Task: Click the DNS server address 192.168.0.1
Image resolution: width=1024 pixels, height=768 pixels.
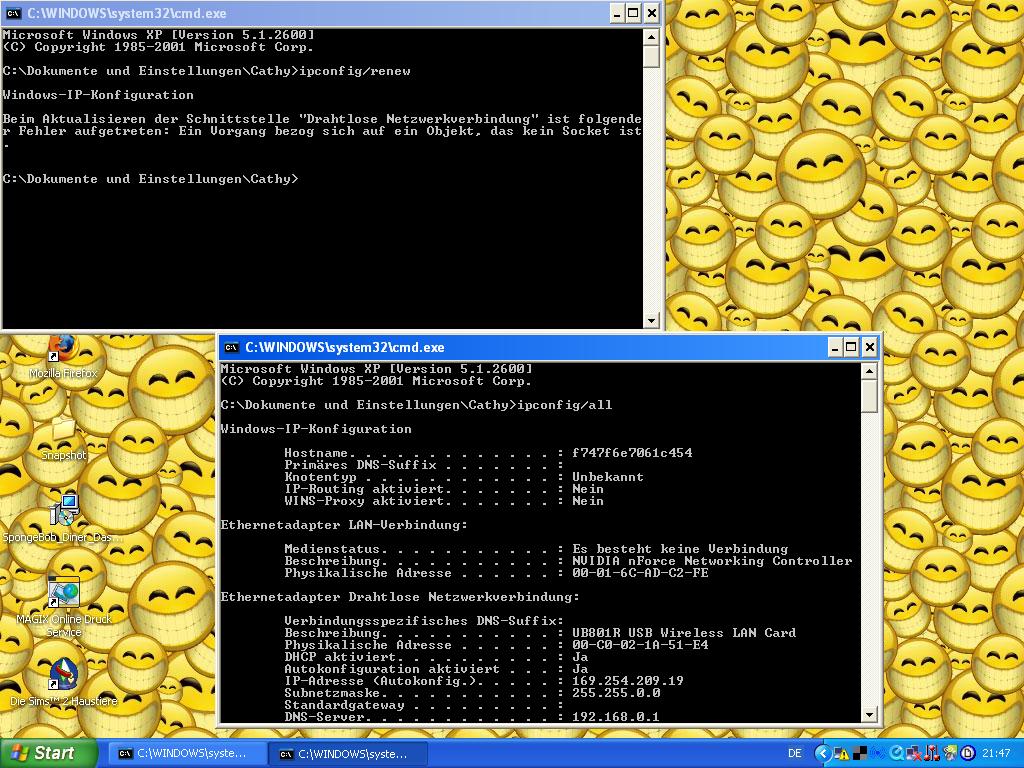Action: 616,716
